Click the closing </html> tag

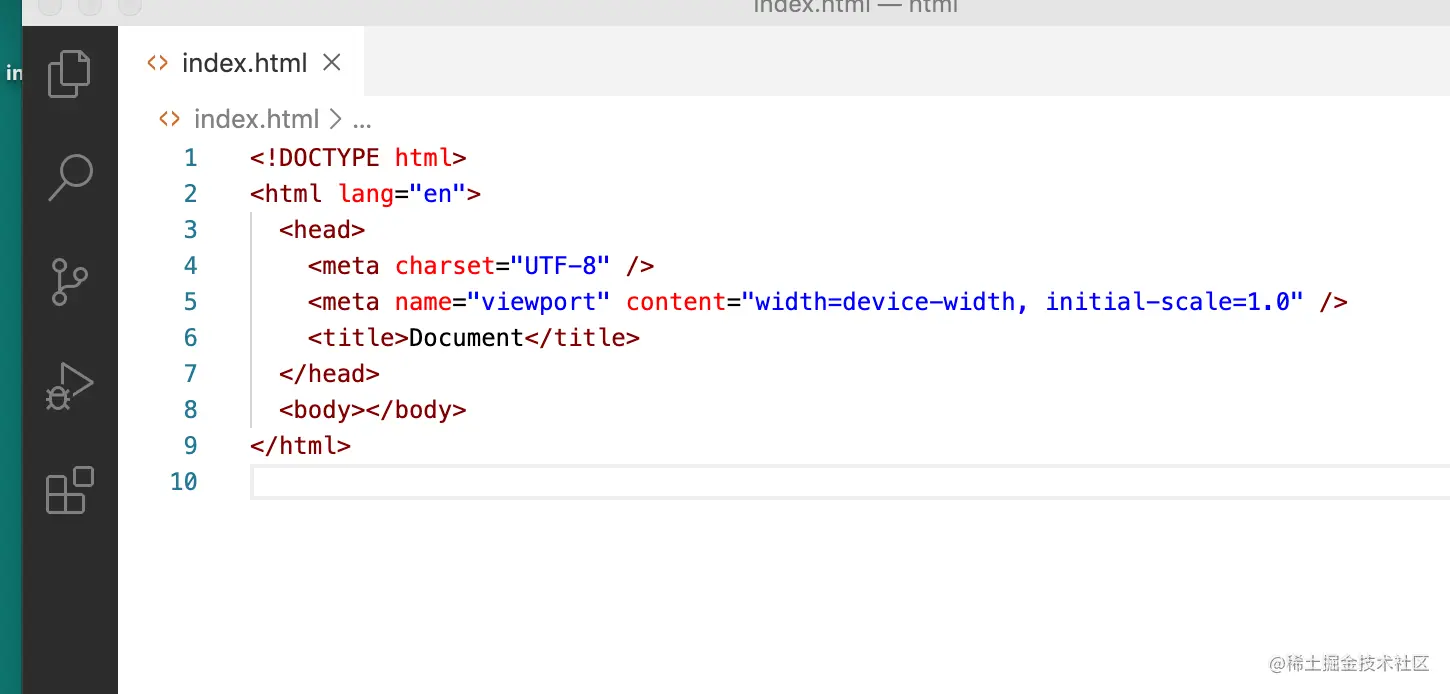[300, 446]
